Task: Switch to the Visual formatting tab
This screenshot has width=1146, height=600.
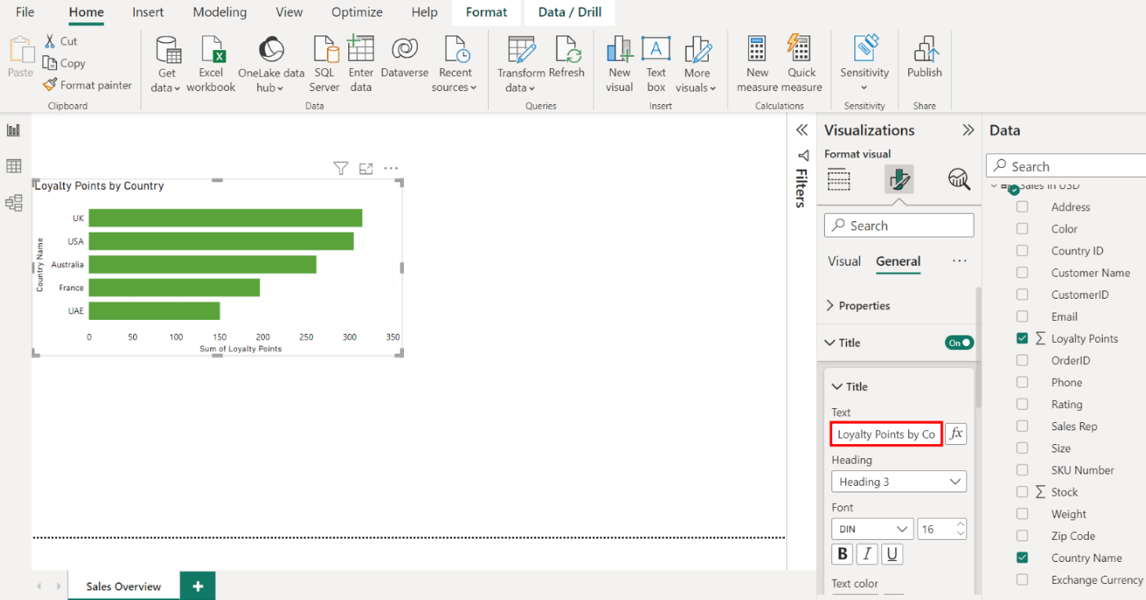Action: pos(844,261)
